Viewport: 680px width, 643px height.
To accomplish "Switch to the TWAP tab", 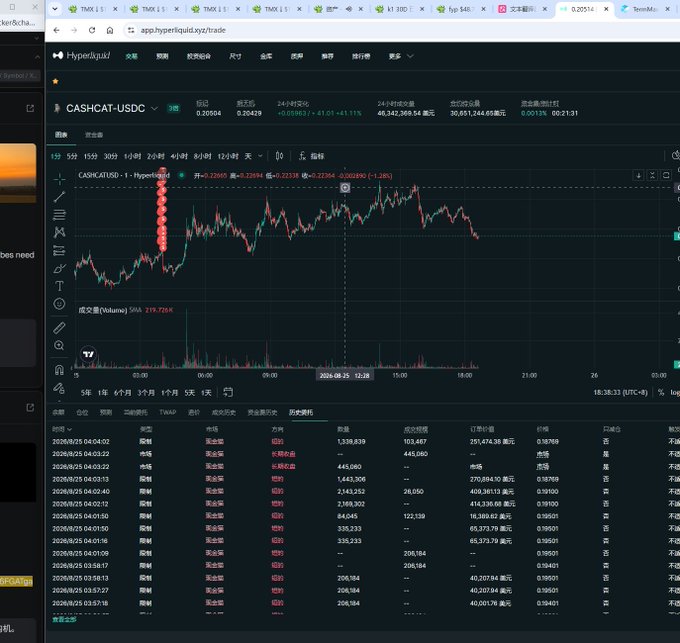I will pyautogui.click(x=168, y=412).
